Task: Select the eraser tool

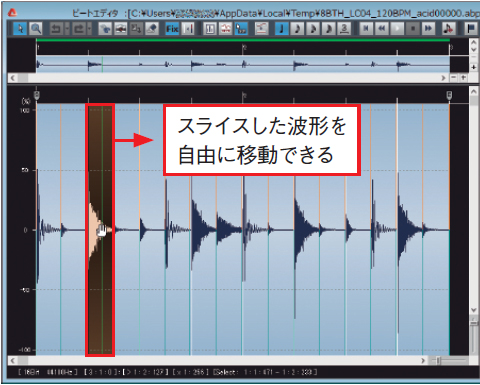Action: point(152,29)
